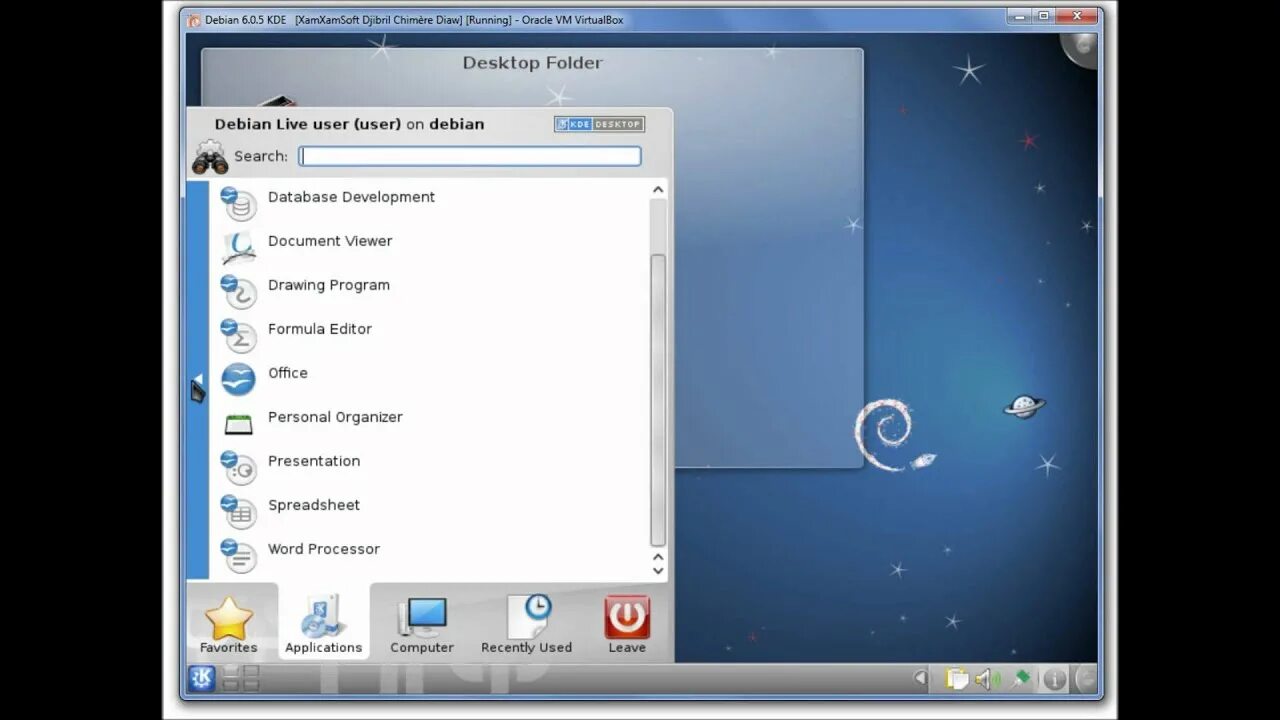Switch to the Favorites tab
Viewport: 1280px width, 720px height.
pyautogui.click(x=229, y=624)
